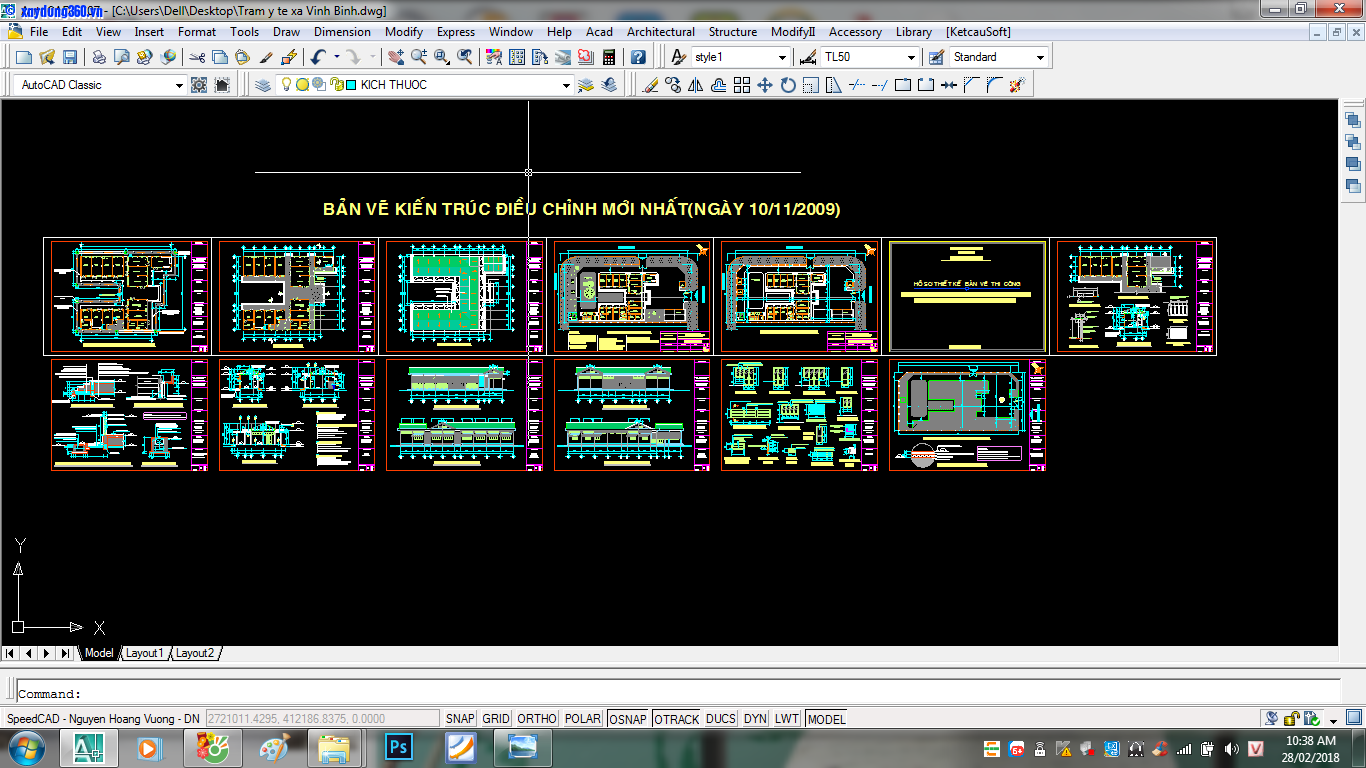1366x768 pixels.
Task: Toggle POLAR tracking in status bar
Action: tap(583, 719)
